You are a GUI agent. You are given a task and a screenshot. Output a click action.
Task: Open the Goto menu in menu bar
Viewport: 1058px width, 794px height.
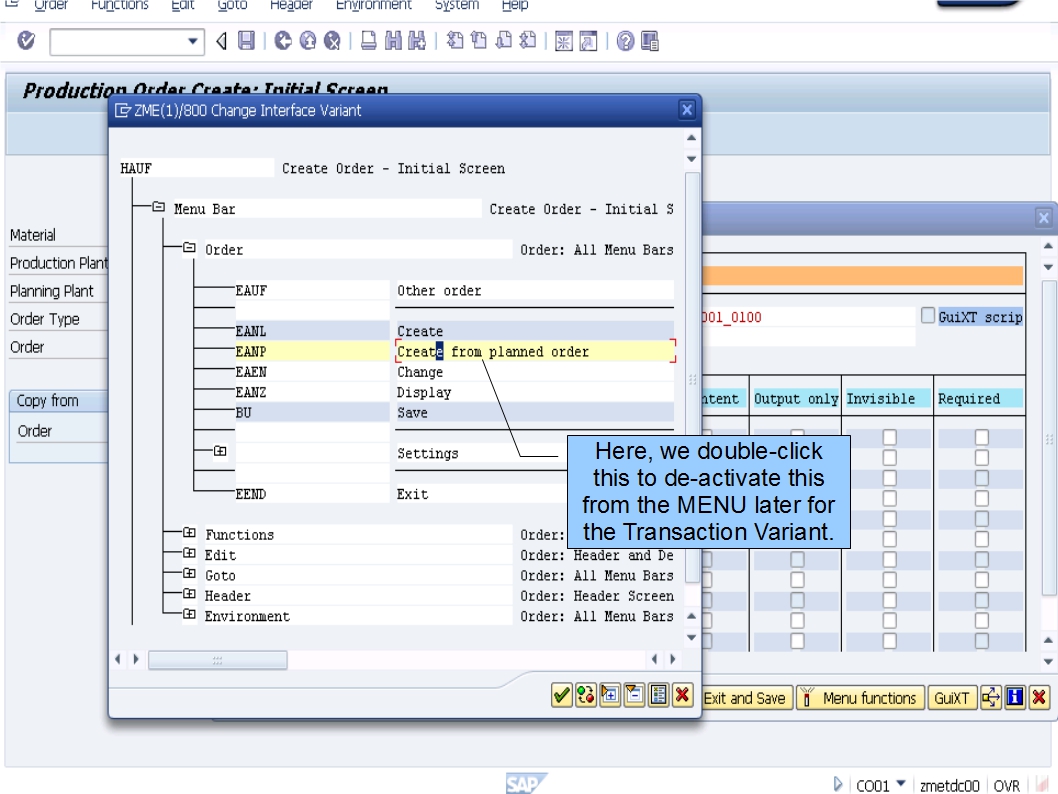[232, 5]
